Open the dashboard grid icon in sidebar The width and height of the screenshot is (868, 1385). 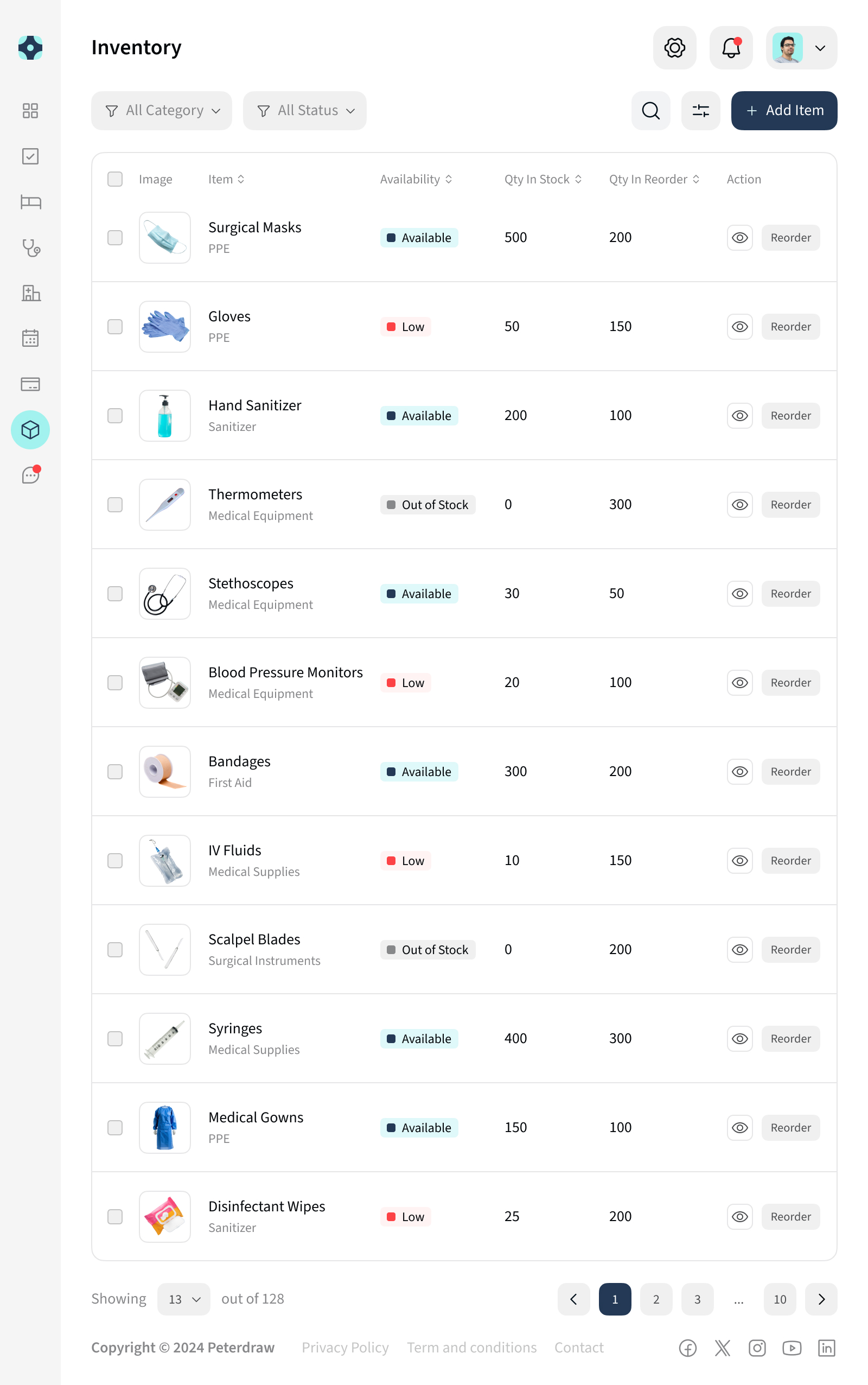click(x=30, y=111)
